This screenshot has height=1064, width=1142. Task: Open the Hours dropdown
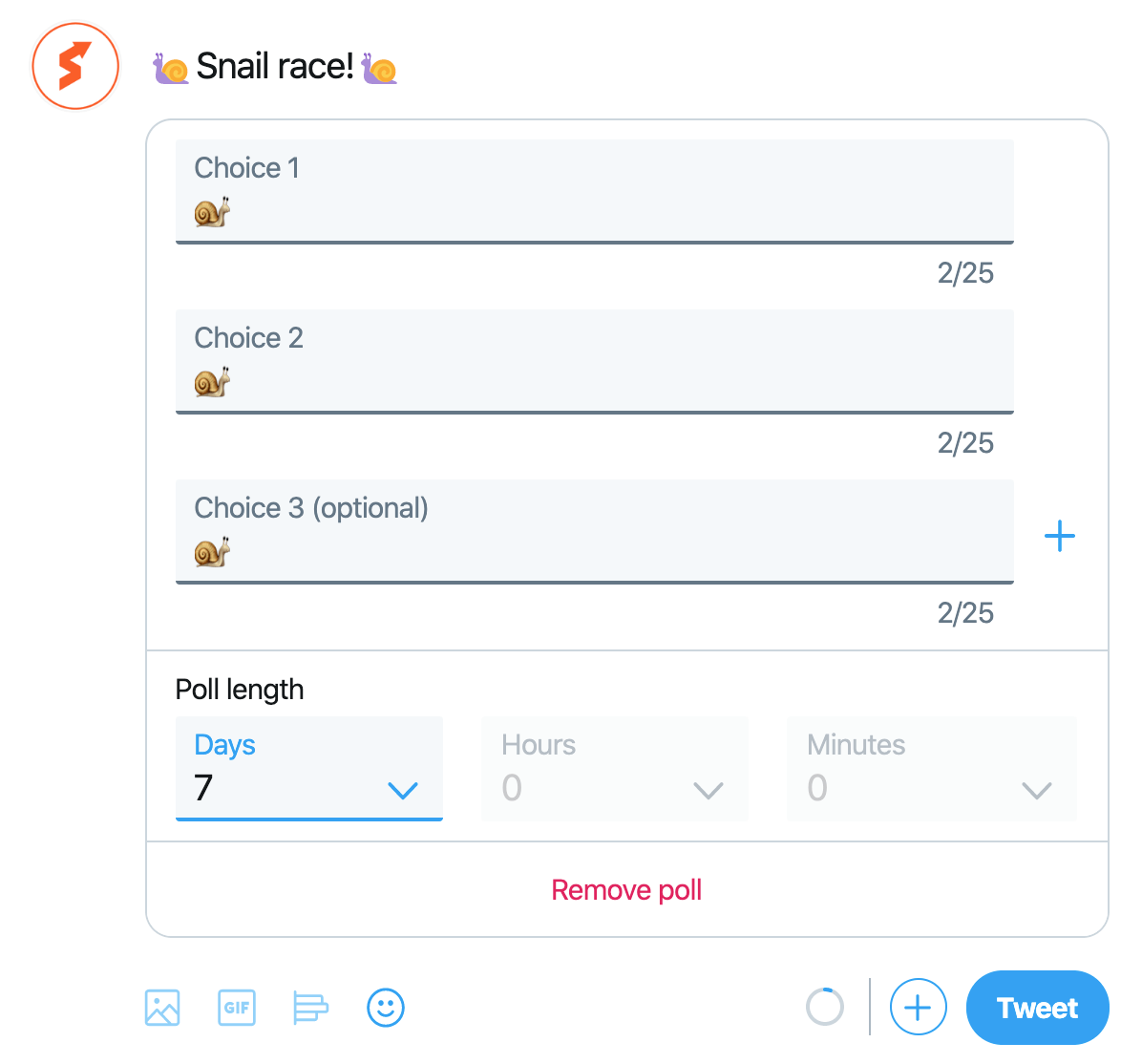(x=615, y=768)
